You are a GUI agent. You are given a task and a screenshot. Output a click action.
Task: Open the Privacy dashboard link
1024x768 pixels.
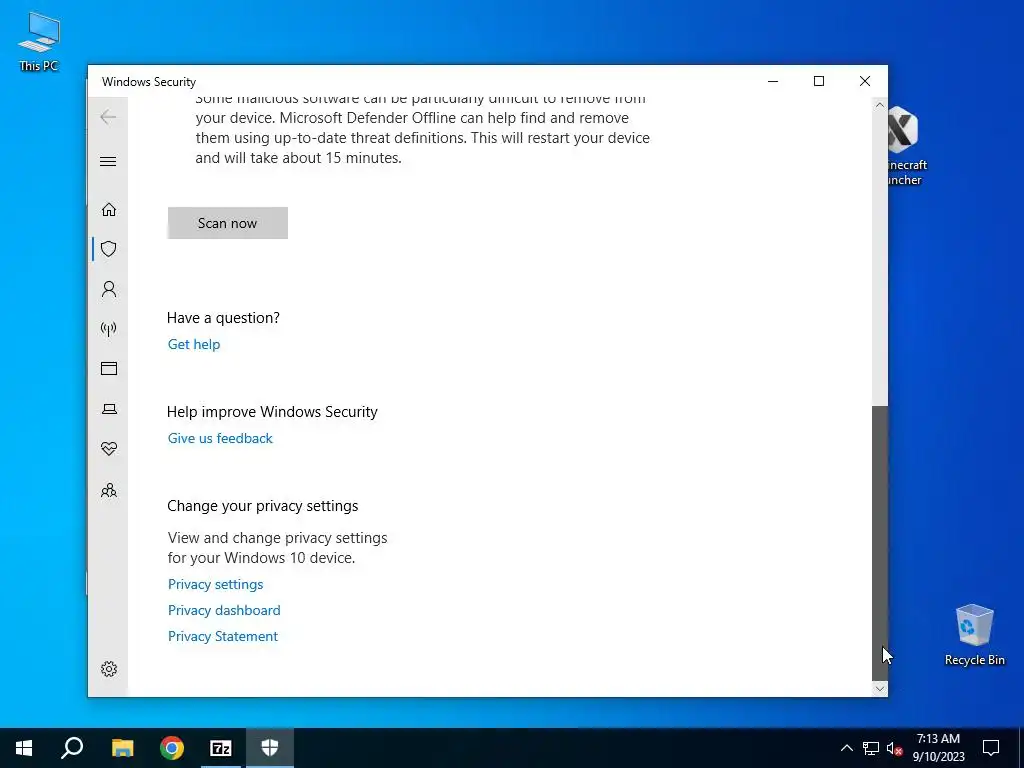point(224,610)
